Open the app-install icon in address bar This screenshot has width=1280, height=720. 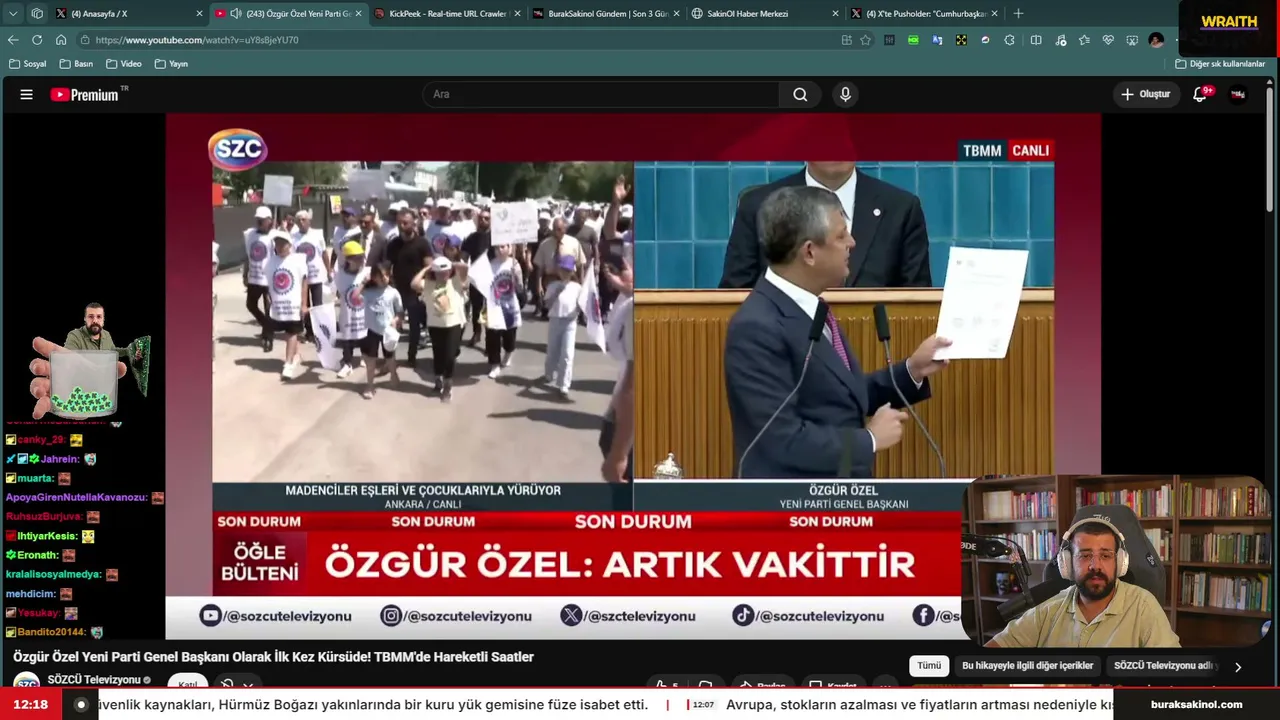(x=846, y=40)
